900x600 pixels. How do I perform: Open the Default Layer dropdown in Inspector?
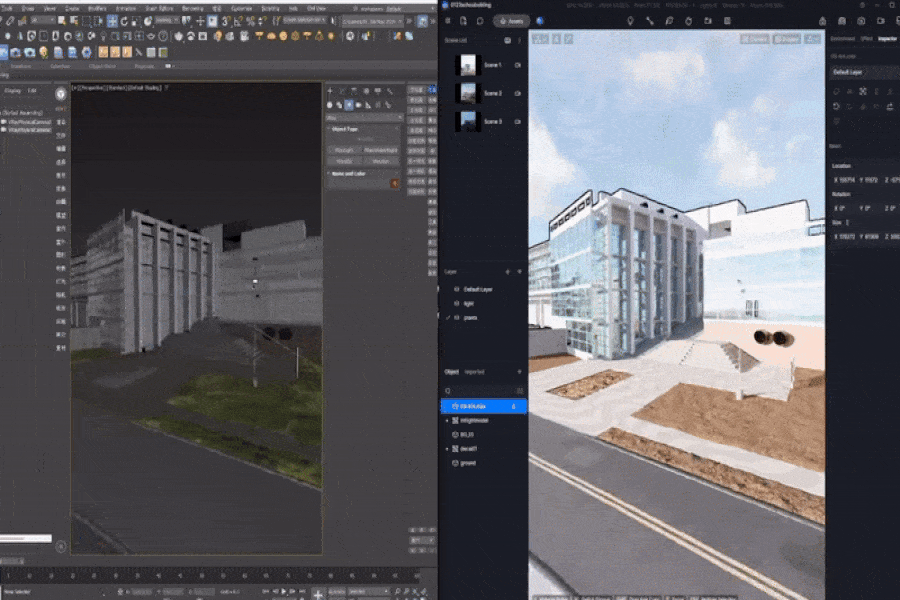864,72
